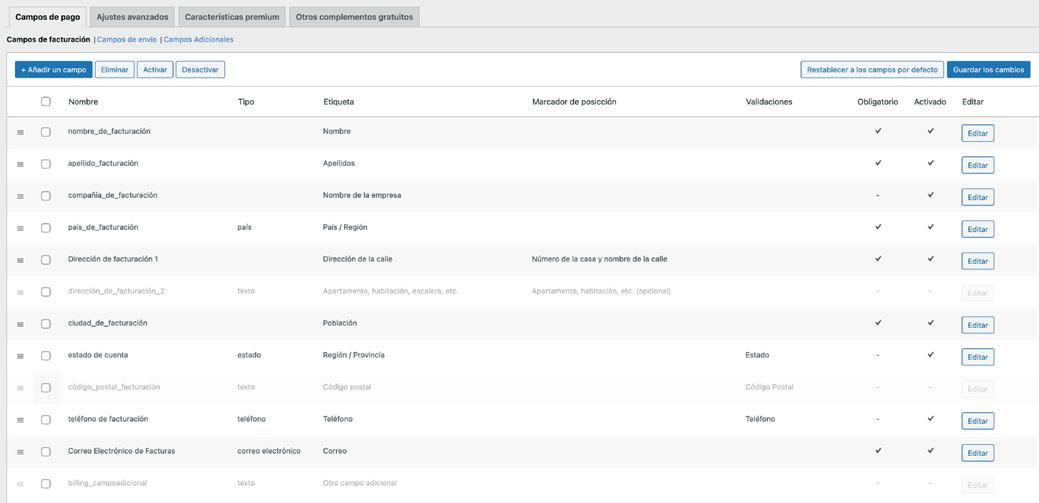Switch to Ajustes avanzados tab

(133, 17)
